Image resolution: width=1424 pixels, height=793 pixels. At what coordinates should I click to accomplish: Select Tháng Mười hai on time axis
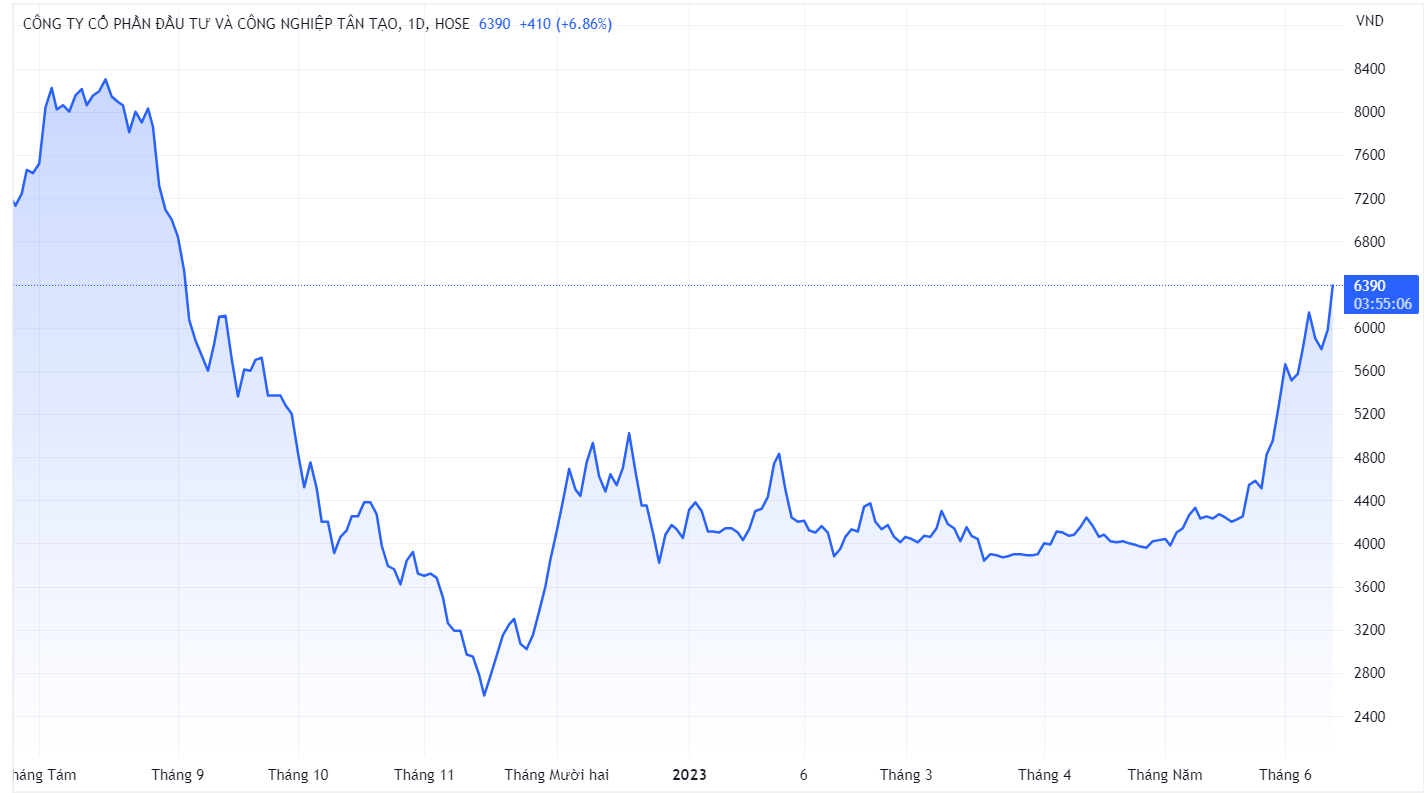(x=556, y=775)
